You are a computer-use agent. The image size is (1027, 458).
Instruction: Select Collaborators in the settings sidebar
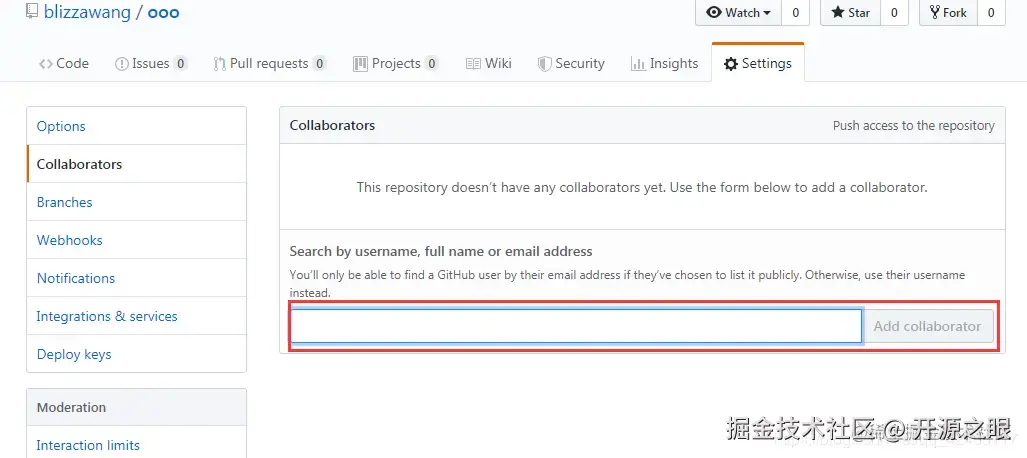click(x=136, y=164)
